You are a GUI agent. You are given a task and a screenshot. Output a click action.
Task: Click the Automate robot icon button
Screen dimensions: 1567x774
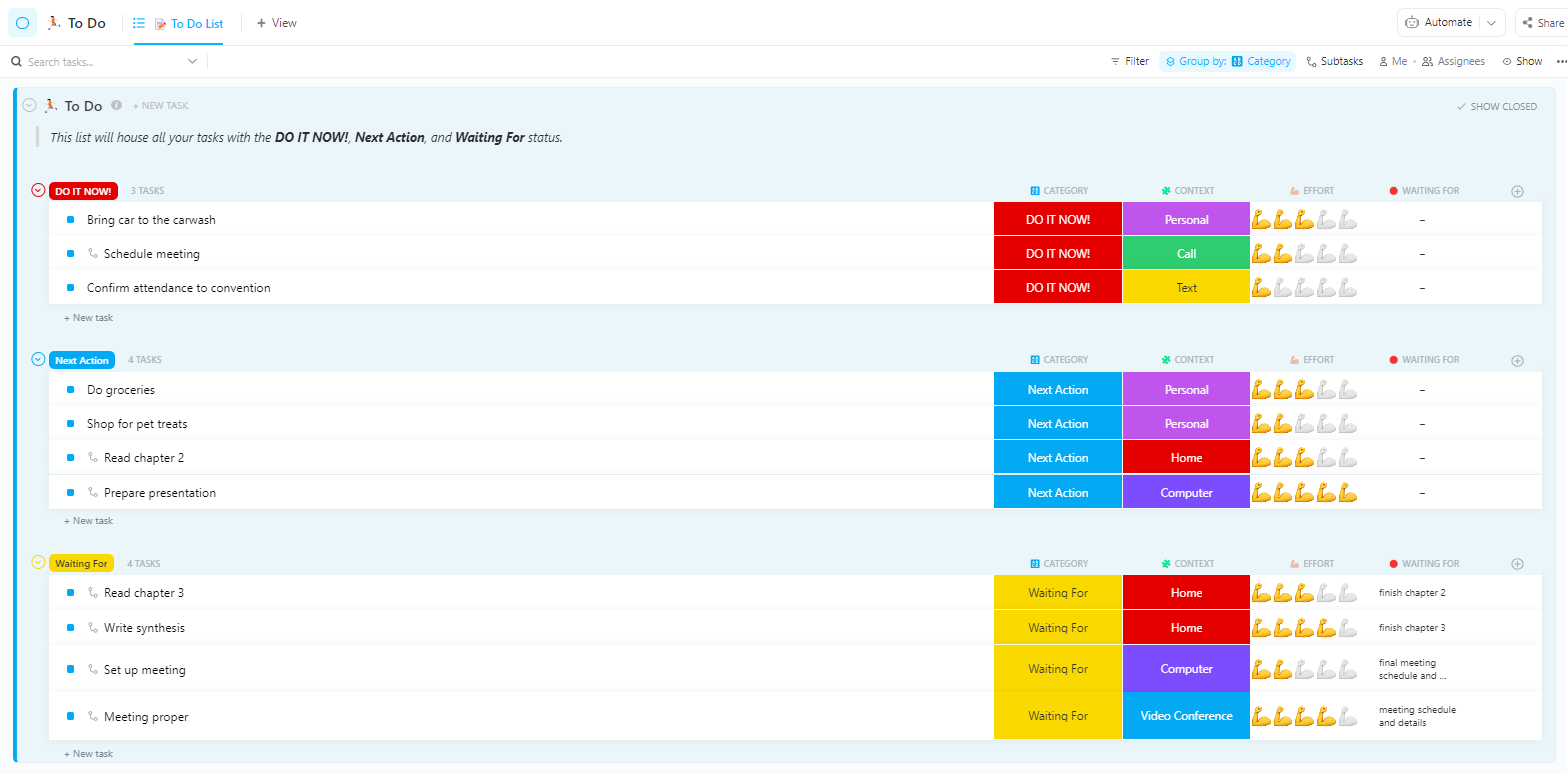[x=1412, y=22]
